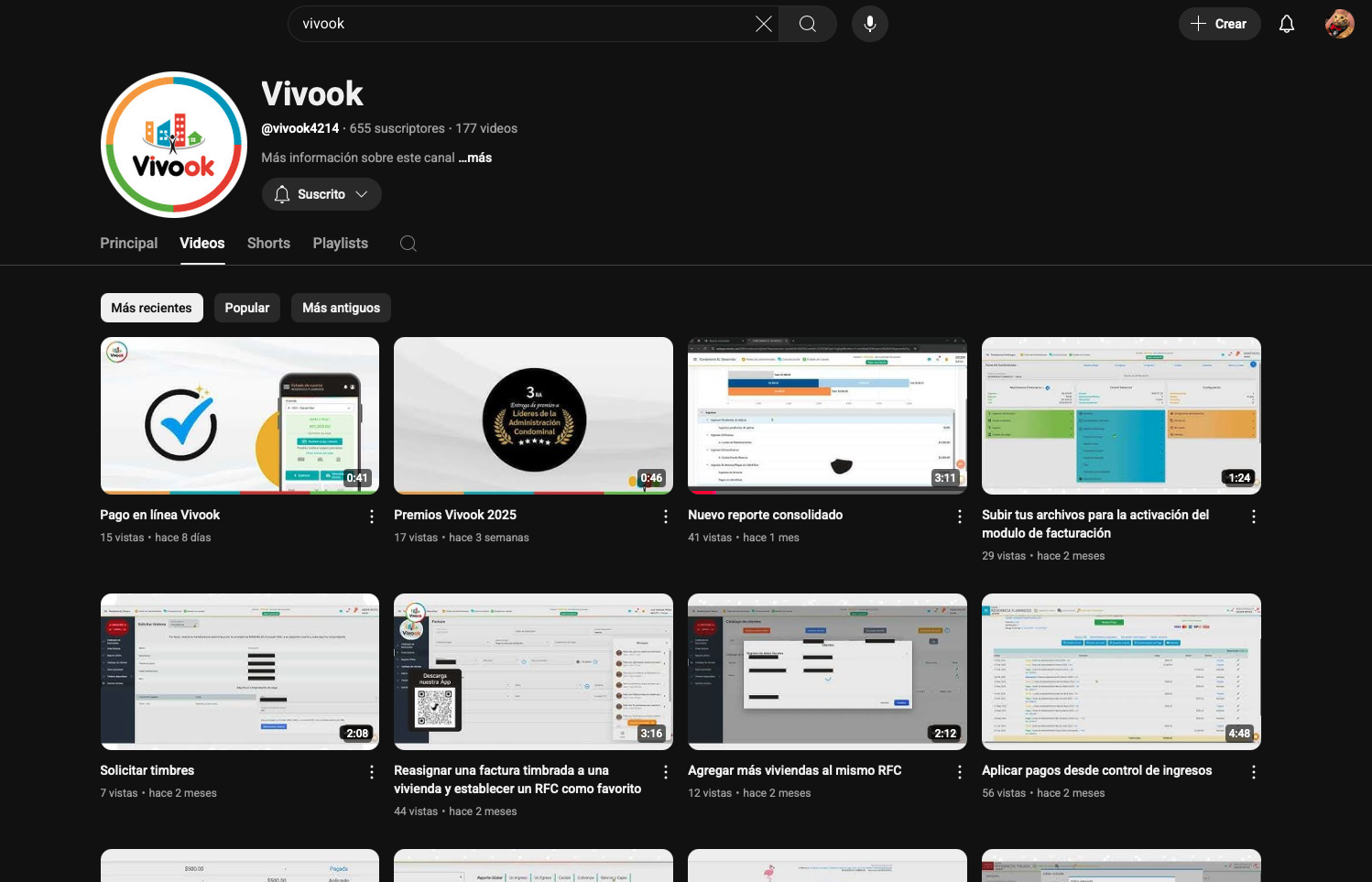Open the Crear button menu
Screen dimensions: 1372x882
pyautogui.click(x=1219, y=24)
